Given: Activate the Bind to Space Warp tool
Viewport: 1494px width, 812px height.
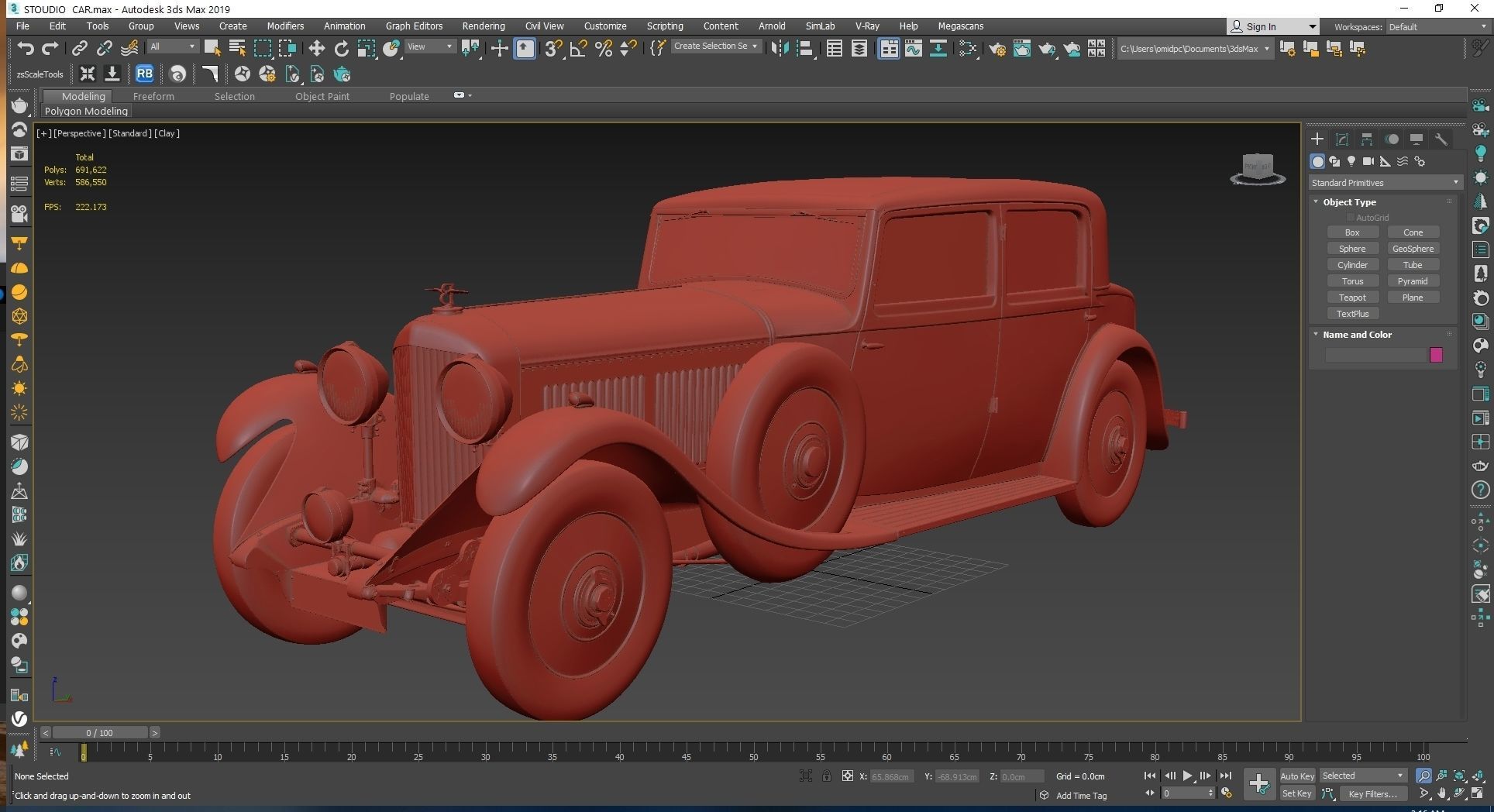Looking at the screenshot, I should (x=129, y=49).
